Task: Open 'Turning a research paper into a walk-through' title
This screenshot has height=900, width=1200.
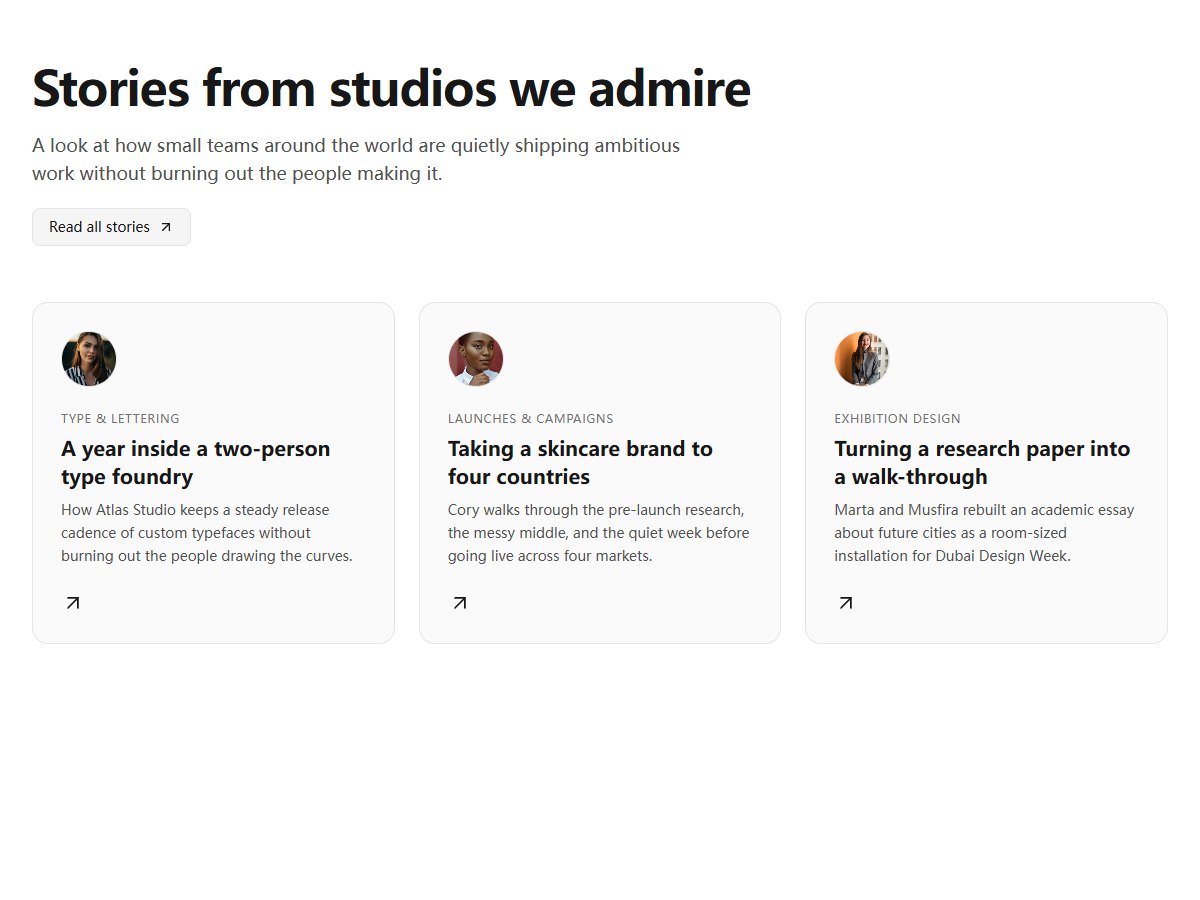Action: coord(983,462)
